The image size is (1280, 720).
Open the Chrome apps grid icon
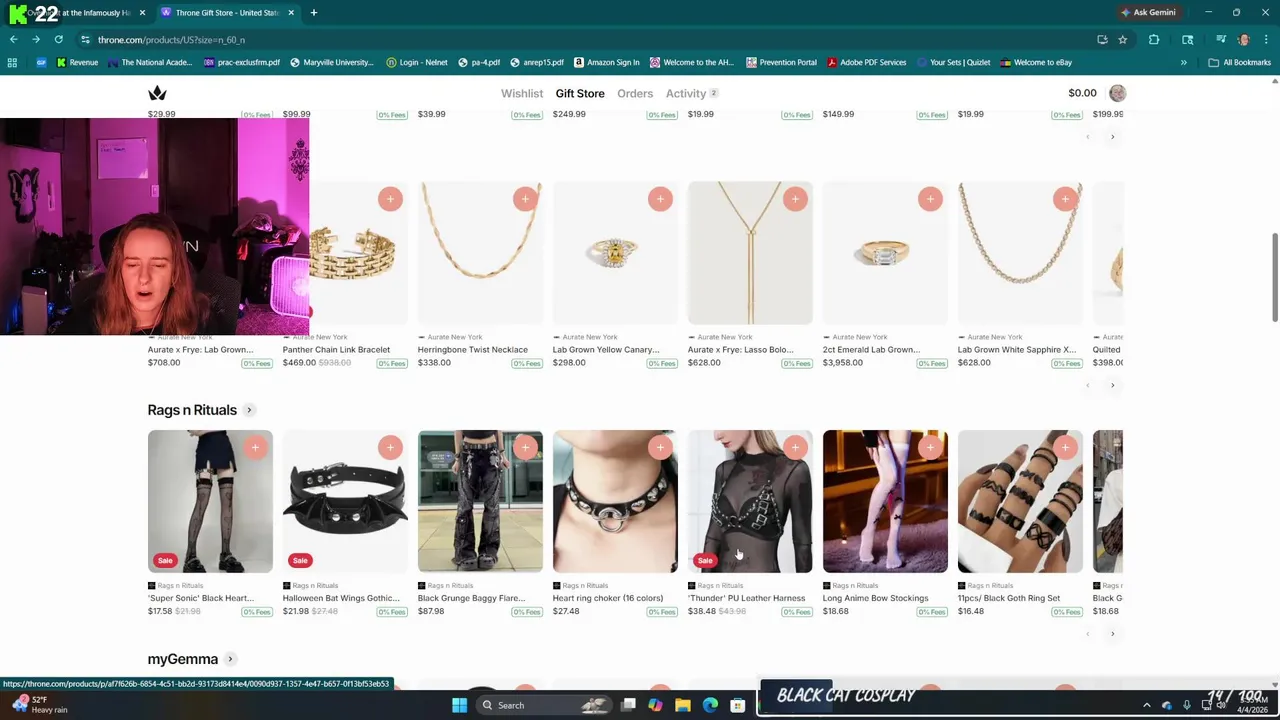(12, 62)
